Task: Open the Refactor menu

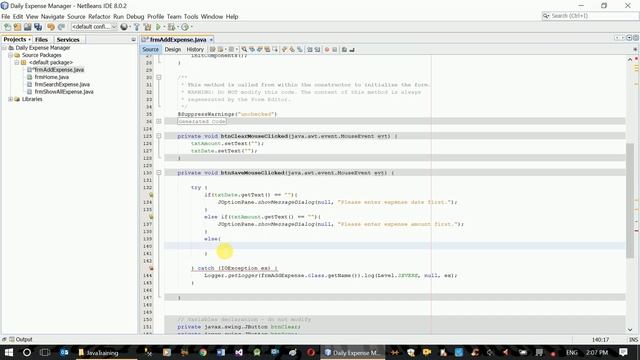Action: pyautogui.click(x=99, y=17)
